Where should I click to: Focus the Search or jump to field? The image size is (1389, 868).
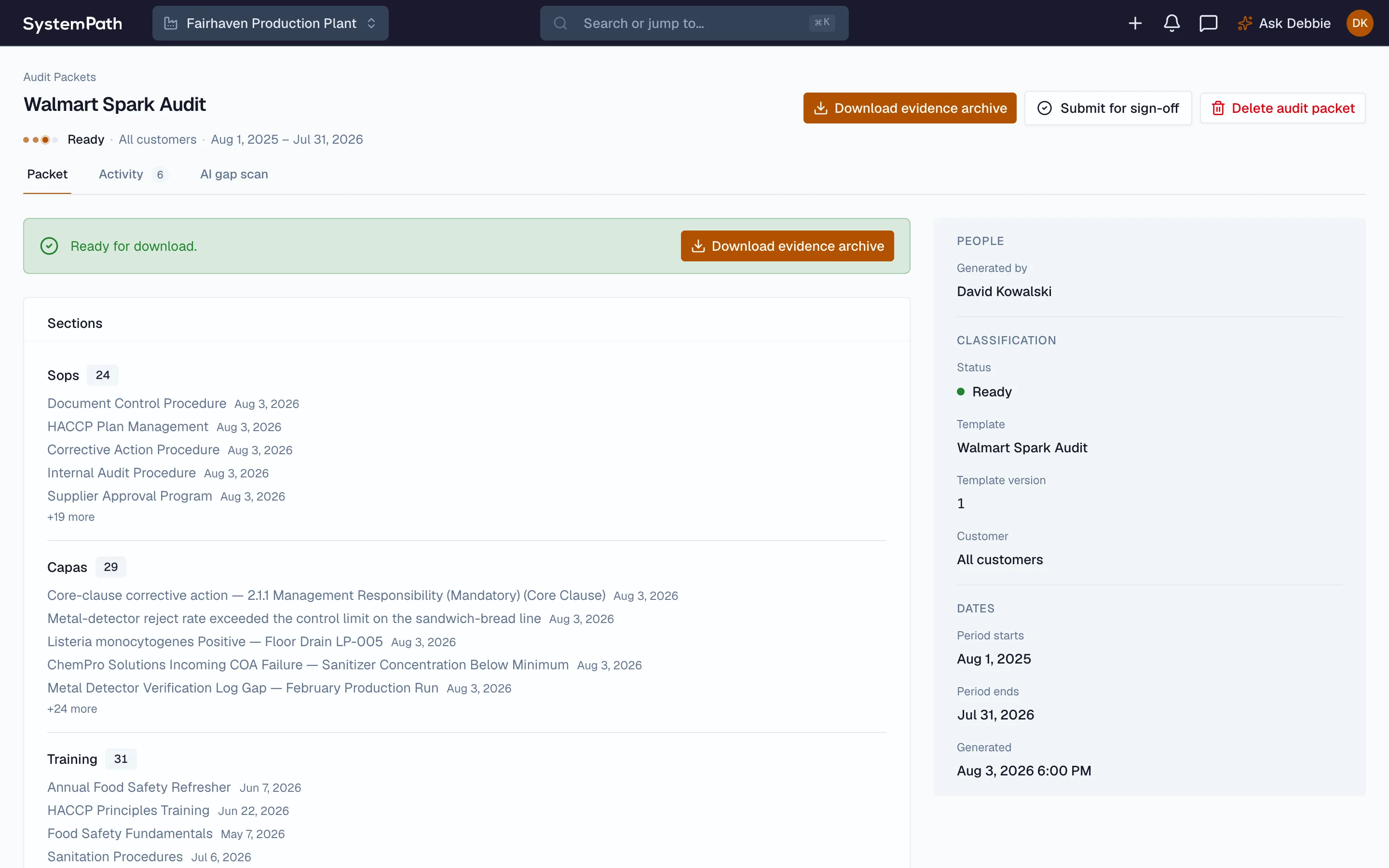click(694, 24)
